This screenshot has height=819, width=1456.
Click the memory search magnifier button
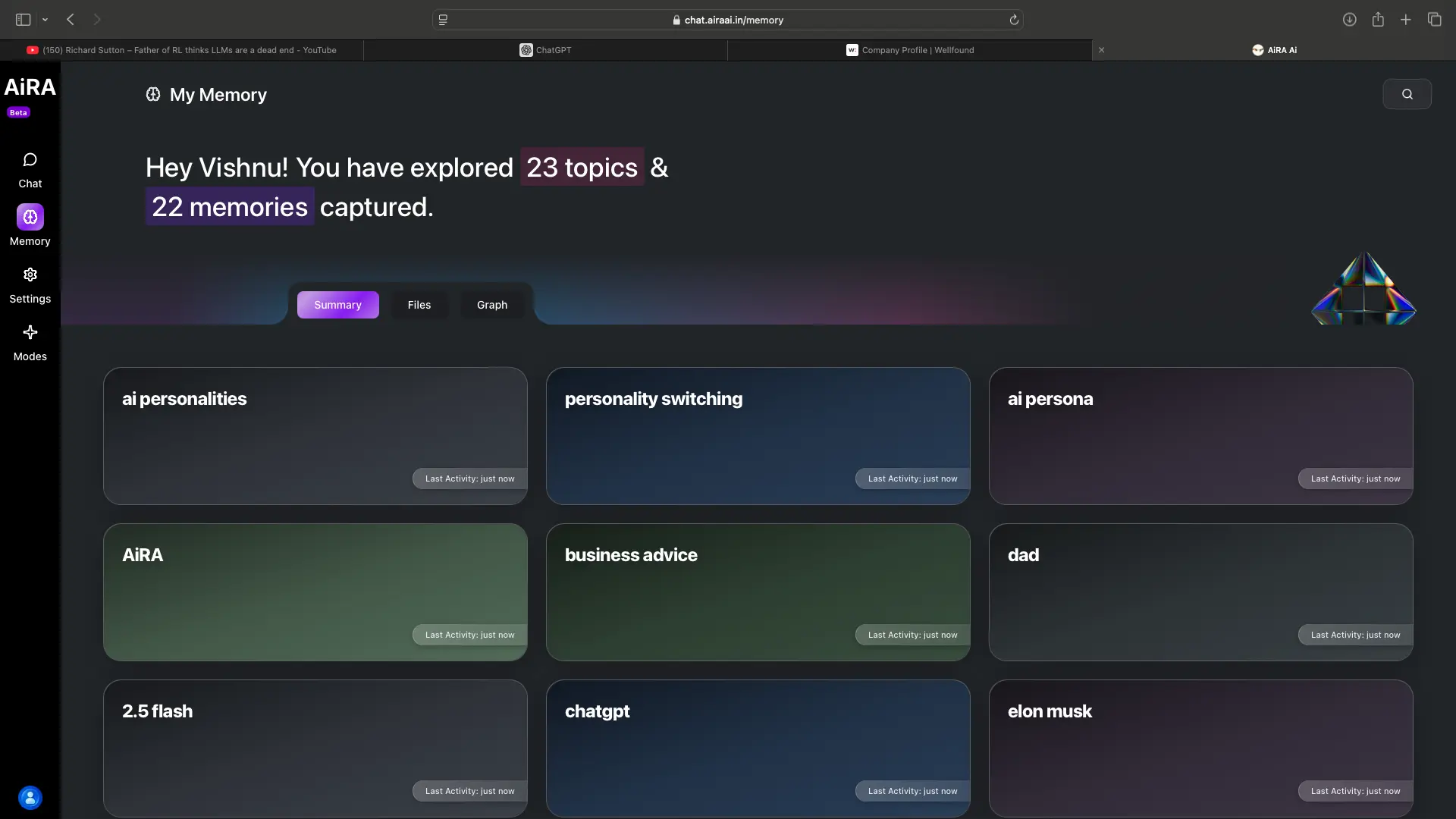[1407, 94]
